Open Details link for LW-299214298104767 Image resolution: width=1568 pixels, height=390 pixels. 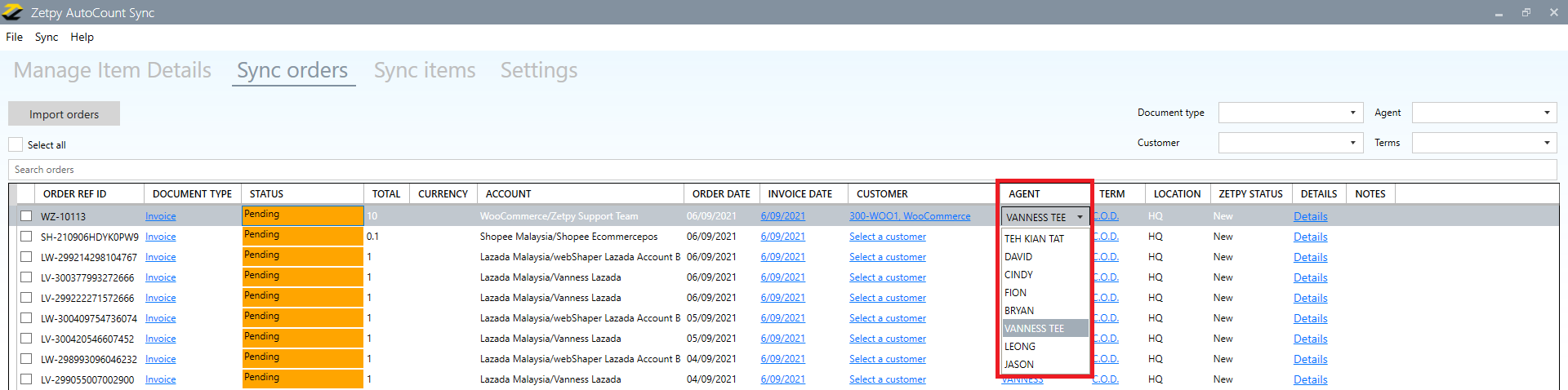pos(1311,257)
